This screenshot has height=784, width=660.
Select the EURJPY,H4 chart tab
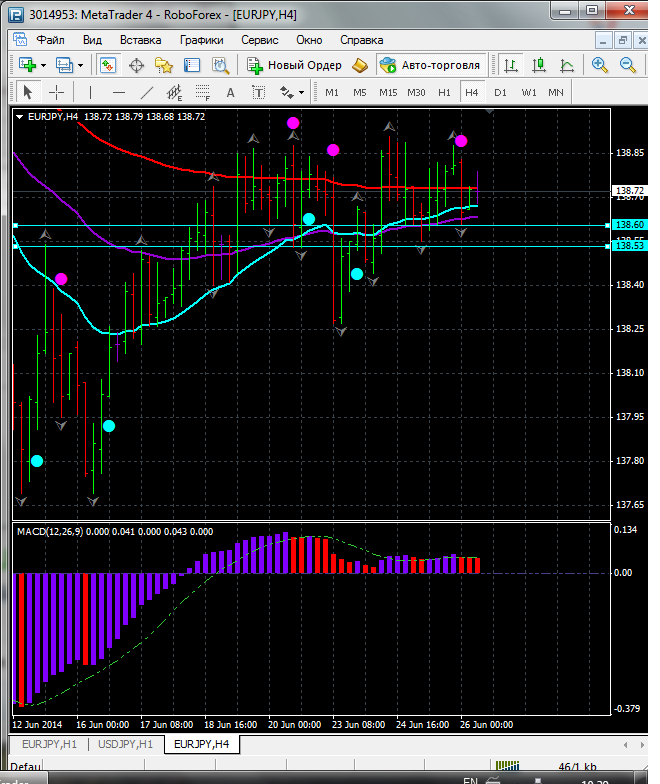pos(202,744)
